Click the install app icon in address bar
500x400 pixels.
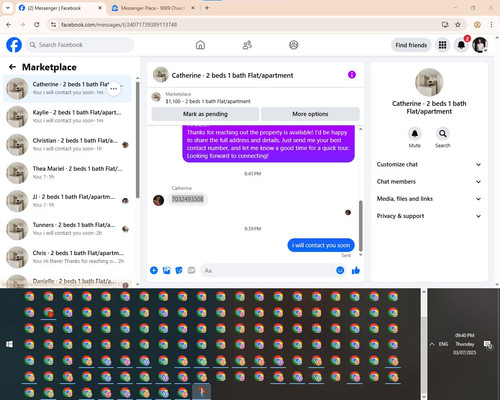point(445,25)
